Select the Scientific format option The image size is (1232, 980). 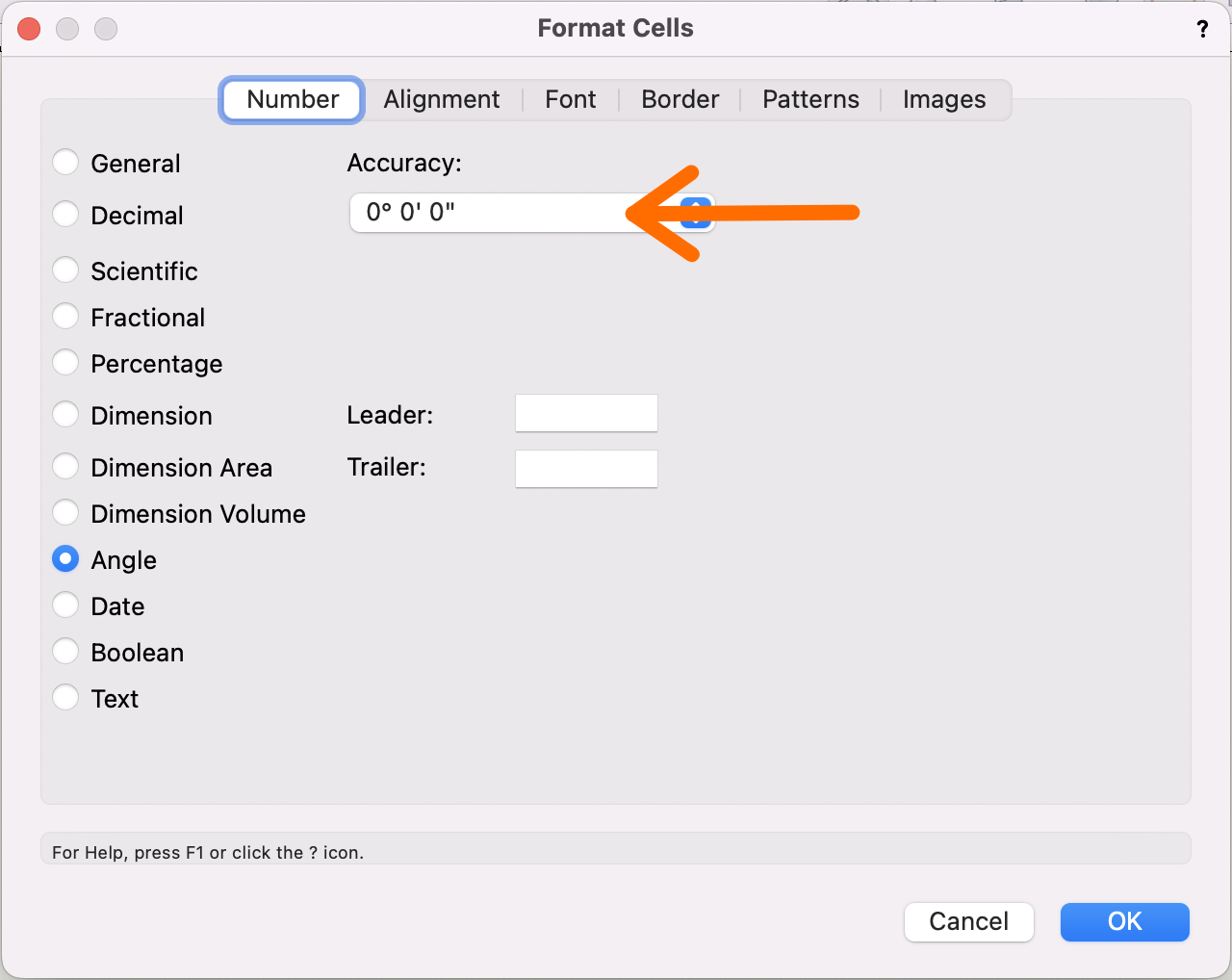point(65,271)
